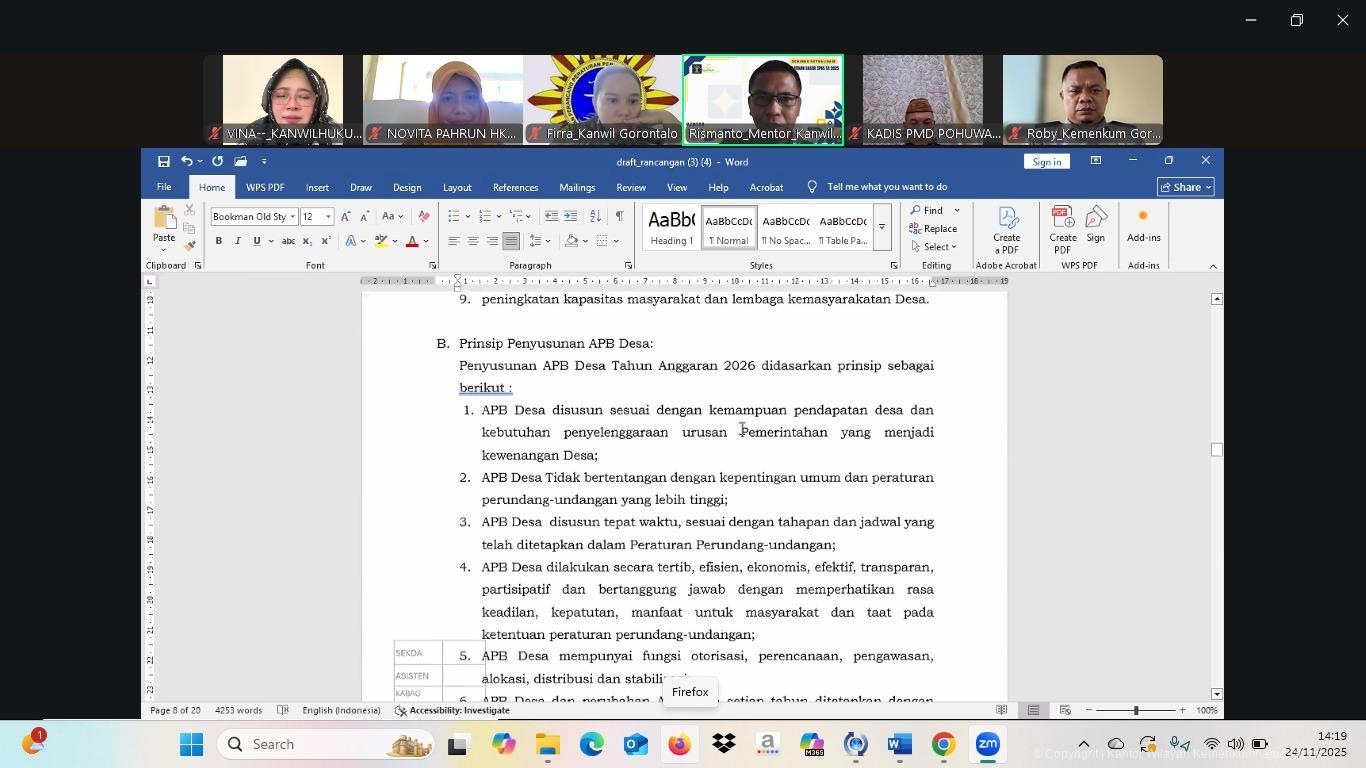Switch to the References tab
This screenshot has width=1366, height=768.
tap(515, 188)
